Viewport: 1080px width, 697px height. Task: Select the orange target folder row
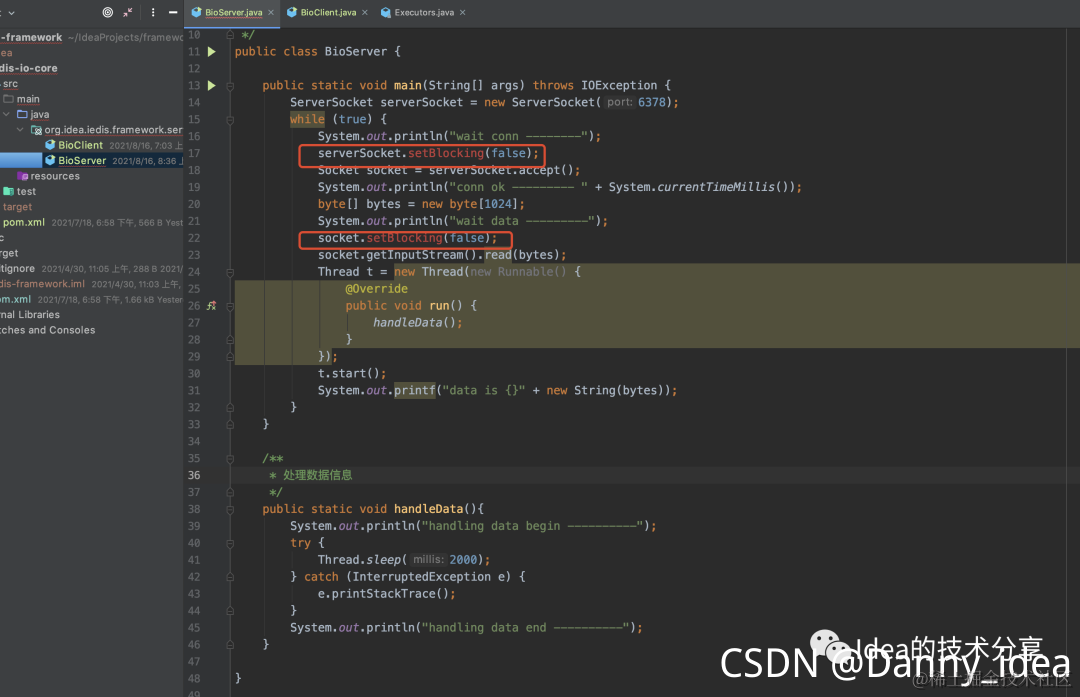(x=92, y=207)
